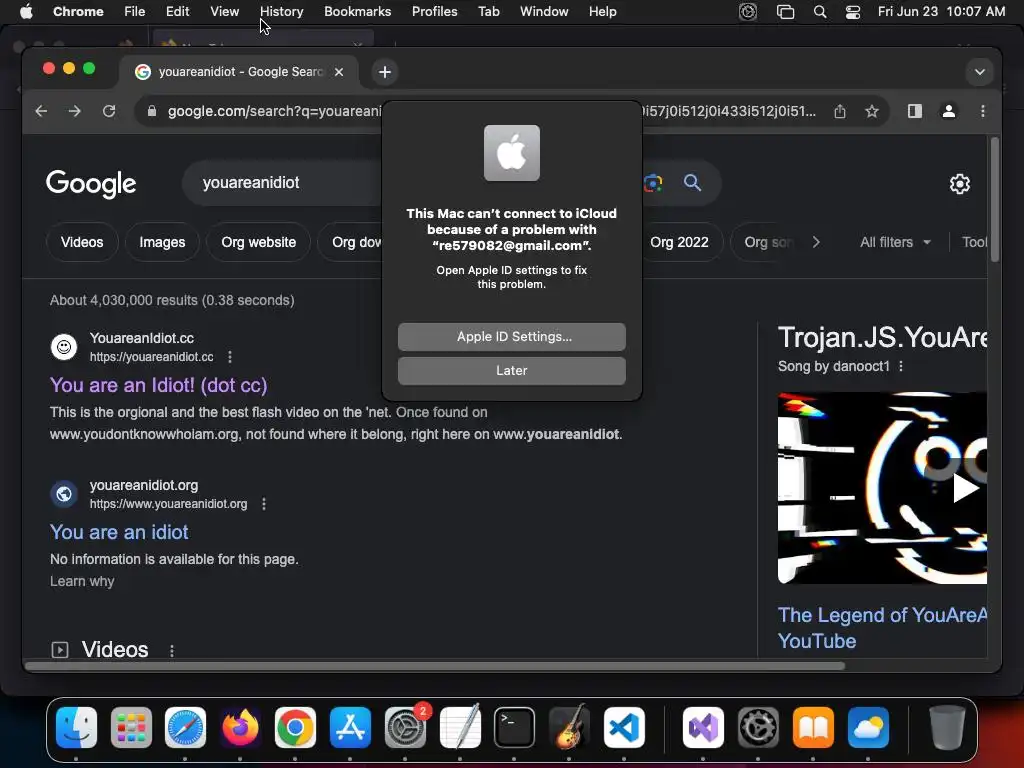This screenshot has width=1024, height=768.
Task: Open the Tab menu
Action: 488,11
